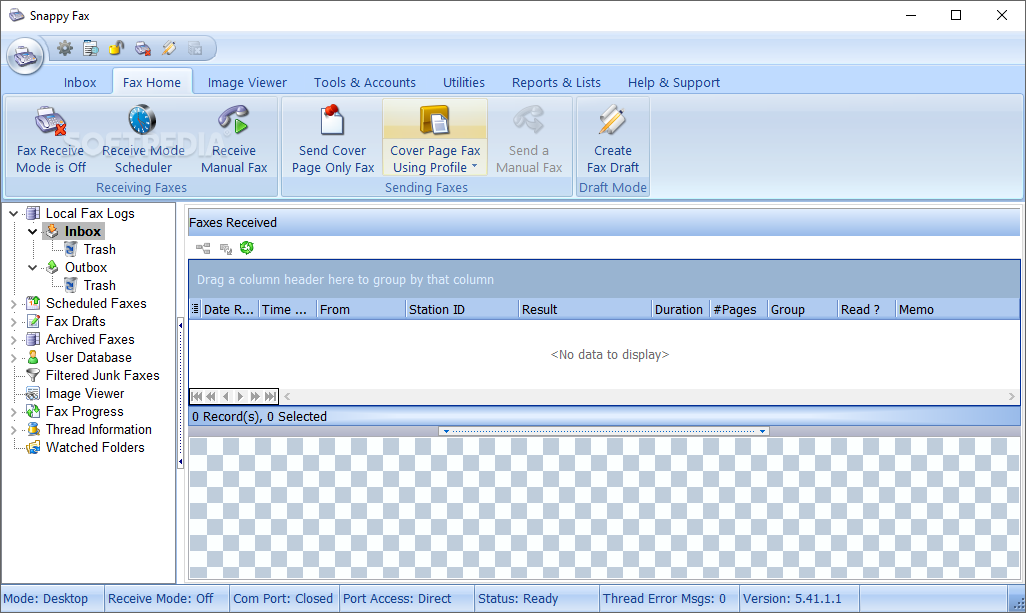
Task: Switch to the Utilities tab
Action: click(464, 82)
